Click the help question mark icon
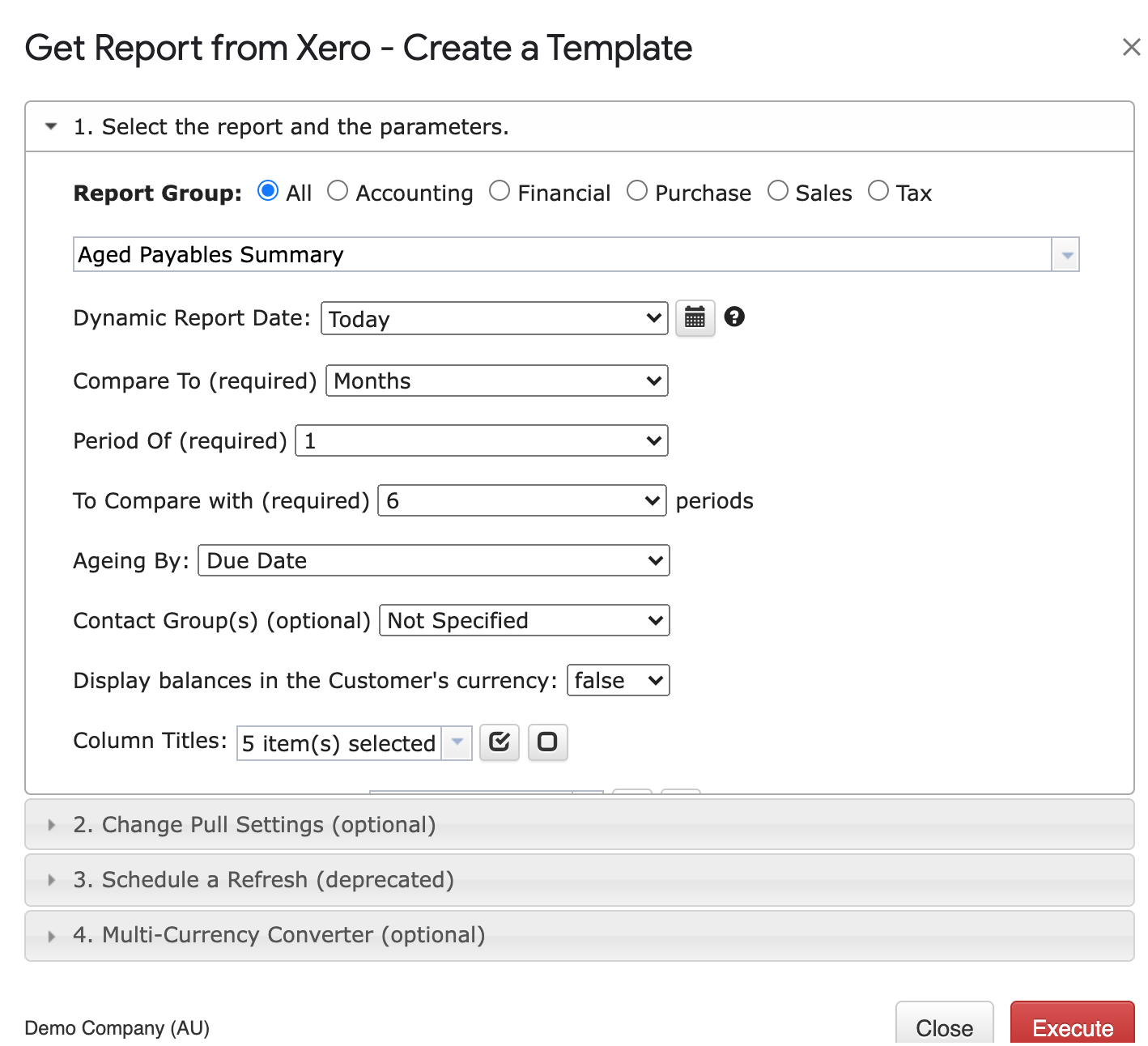 pos(734,317)
